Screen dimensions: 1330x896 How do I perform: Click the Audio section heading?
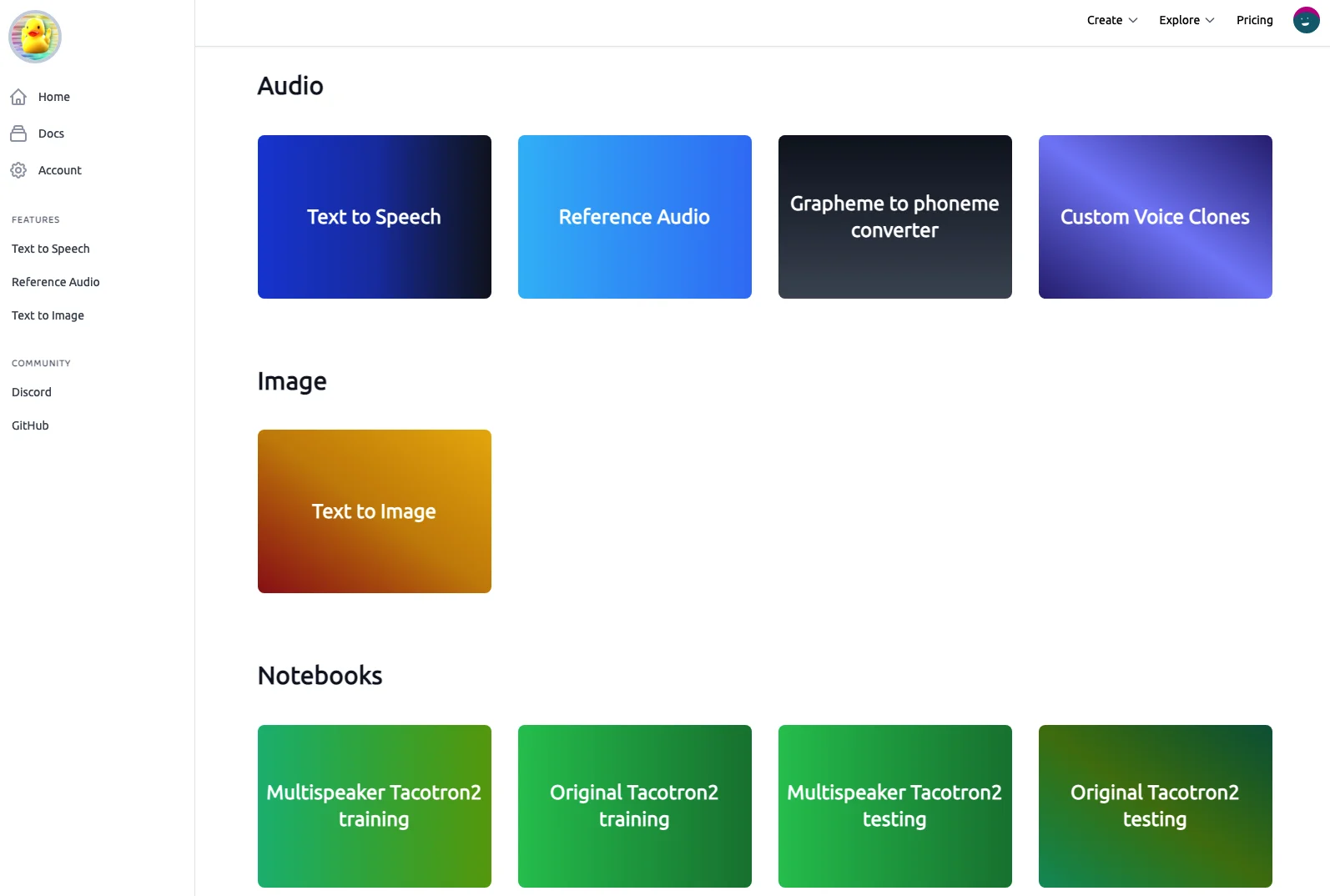[x=290, y=86]
